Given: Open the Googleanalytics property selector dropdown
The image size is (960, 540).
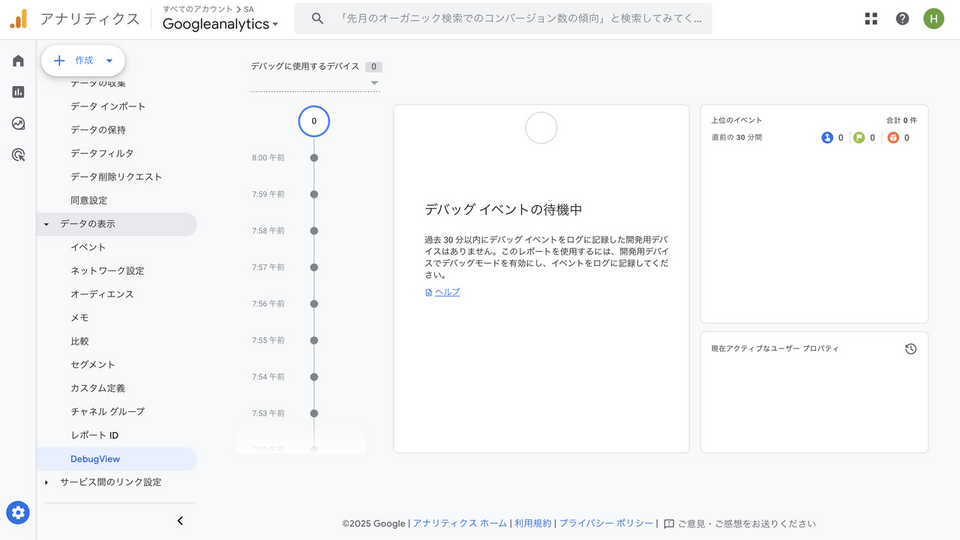Looking at the screenshot, I should (x=221, y=24).
